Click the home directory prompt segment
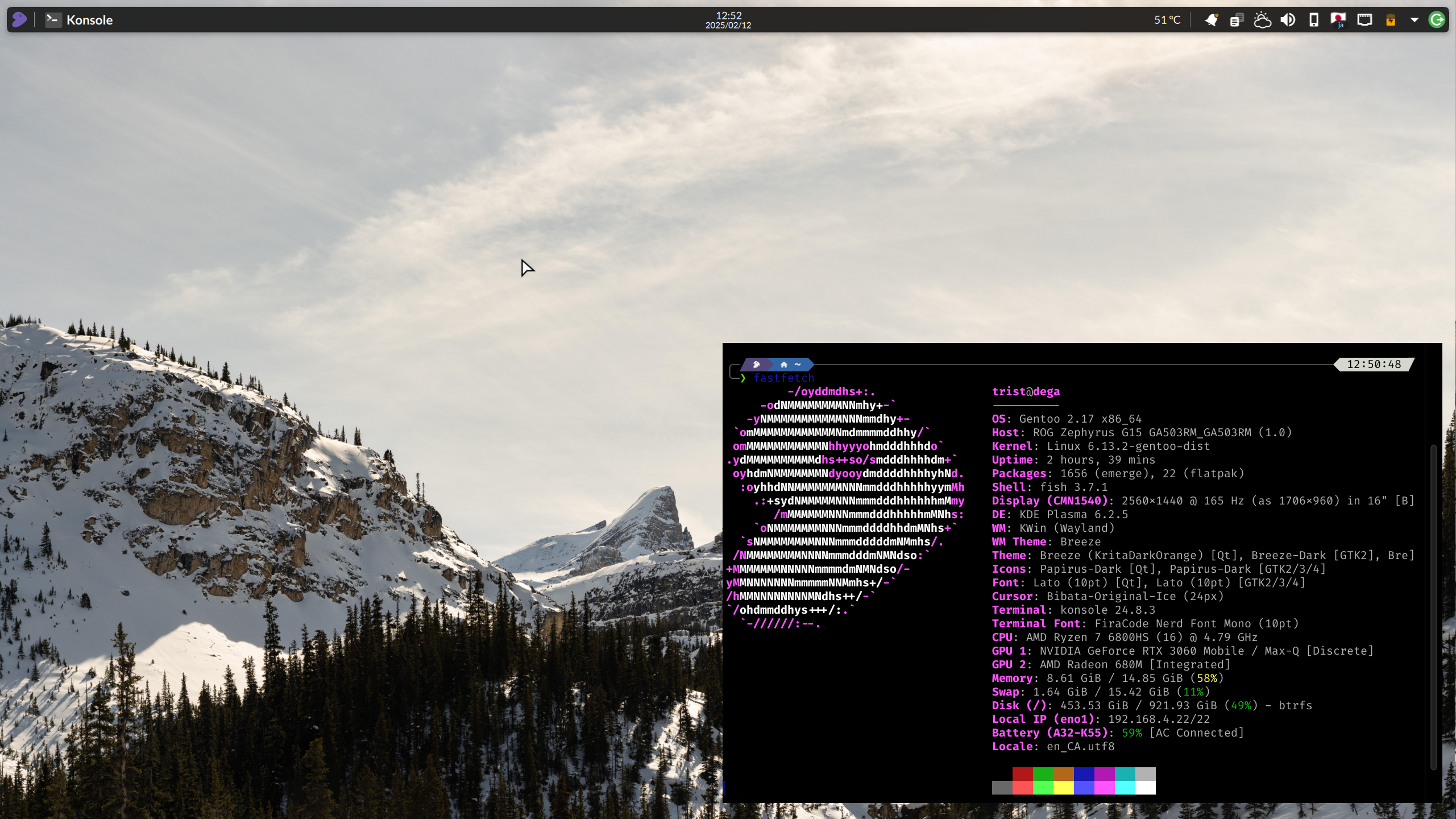This screenshot has height=819, width=1456. point(791,365)
